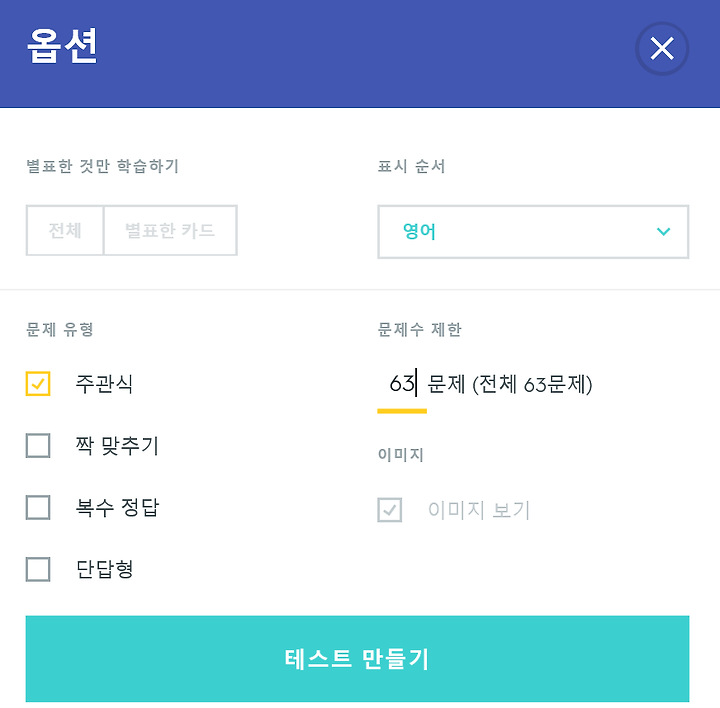Image resolution: width=720 pixels, height=708 pixels.
Task: Click the 짝 맞추기 label text
Action: click(118, 446)
